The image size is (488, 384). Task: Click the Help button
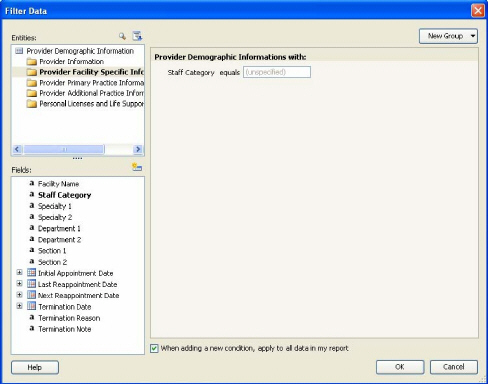coord(35,367)
